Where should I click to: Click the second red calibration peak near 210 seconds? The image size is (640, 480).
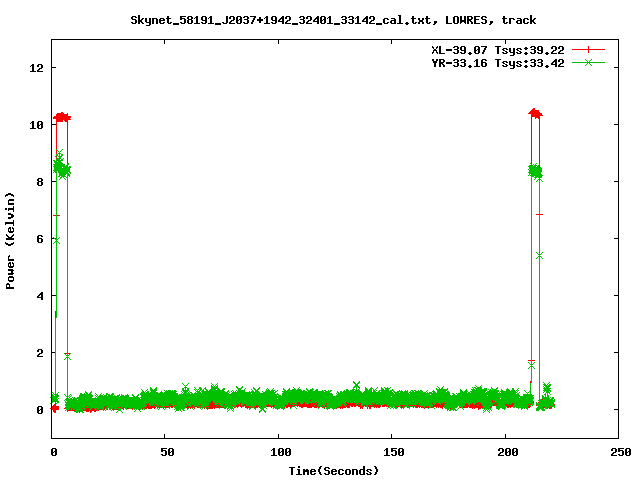click(x=535, y=113)
